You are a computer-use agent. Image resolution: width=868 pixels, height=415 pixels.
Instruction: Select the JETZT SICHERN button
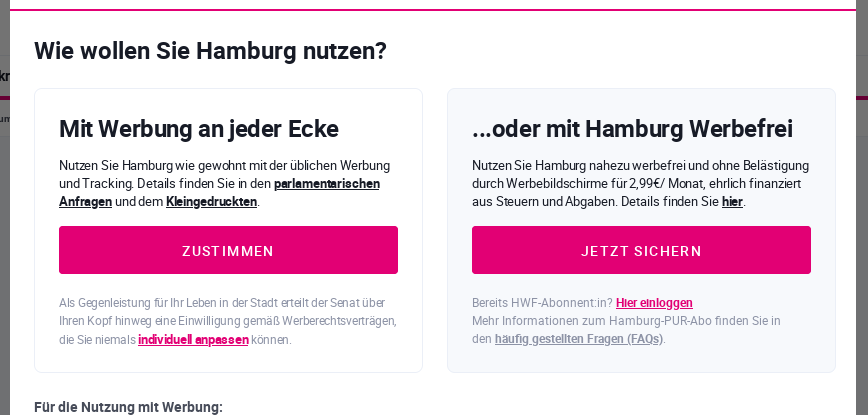click(641, 250)
